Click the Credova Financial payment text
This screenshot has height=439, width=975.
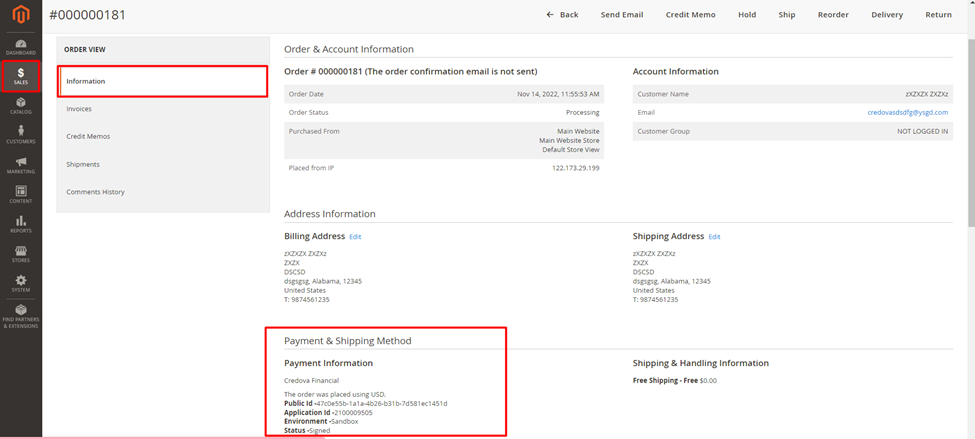pyautogui.click(x=312, y=381)
